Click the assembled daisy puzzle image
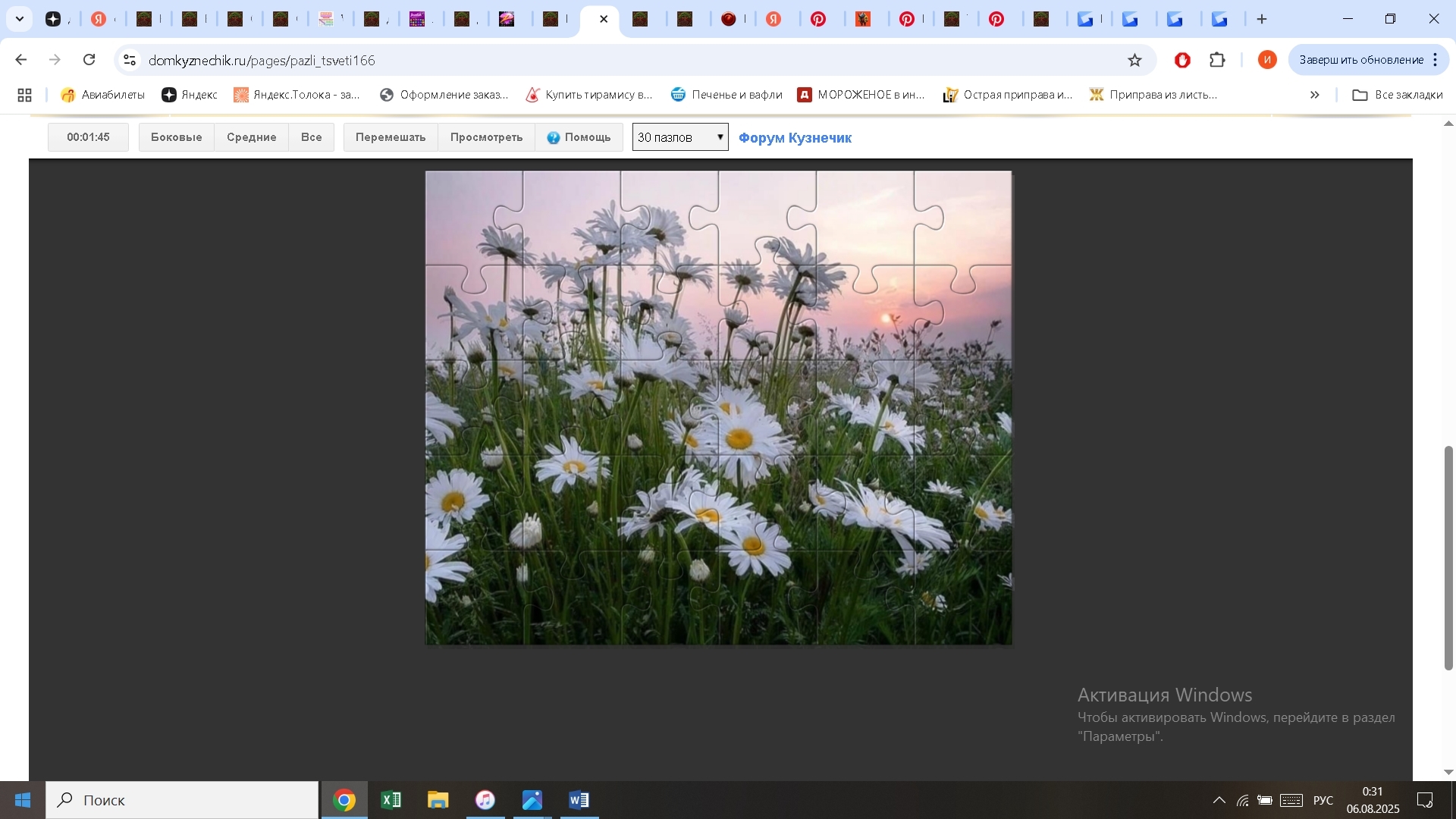Viewport: 1456px width, 819px height. pos(718,408)
